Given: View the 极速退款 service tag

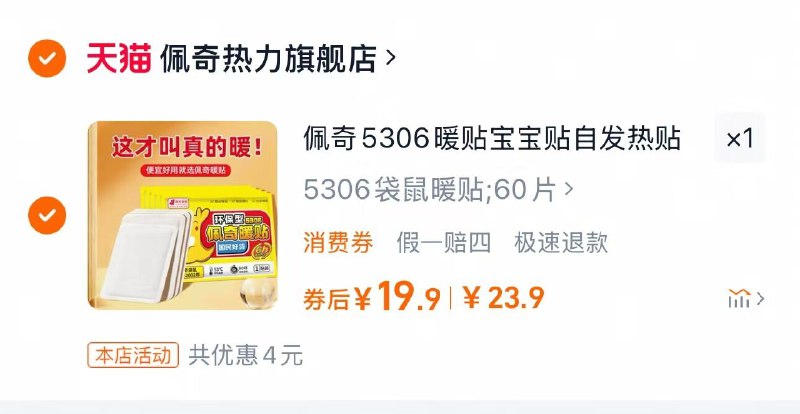Looking at the screenshot, I should (x=561, y=242).
